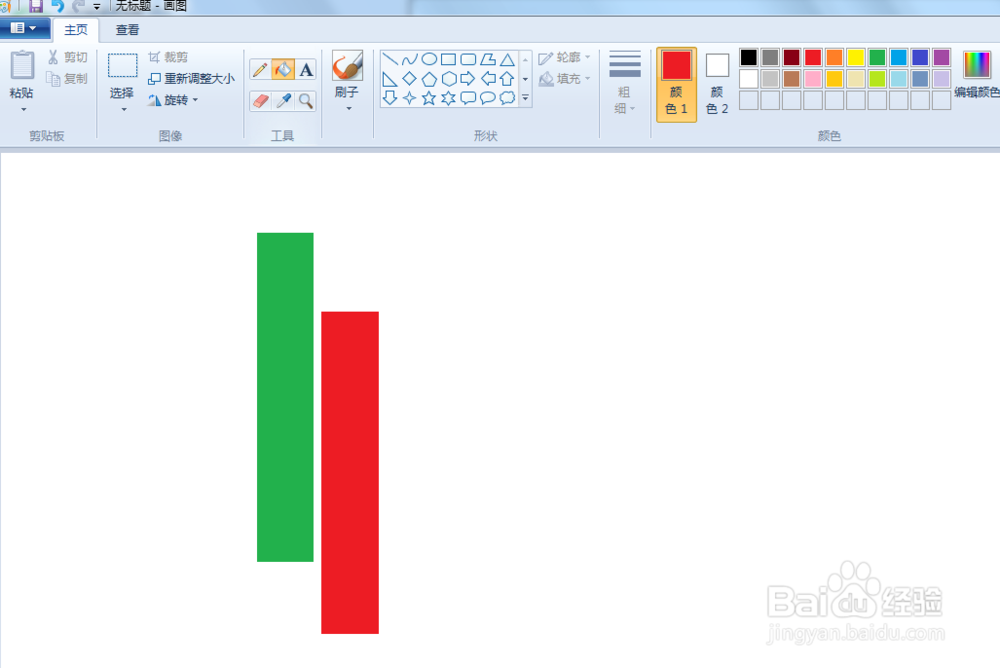Choose the Polygon shape
The width and height of the screenshot is (1000, 668).
(x=488, y=59)
